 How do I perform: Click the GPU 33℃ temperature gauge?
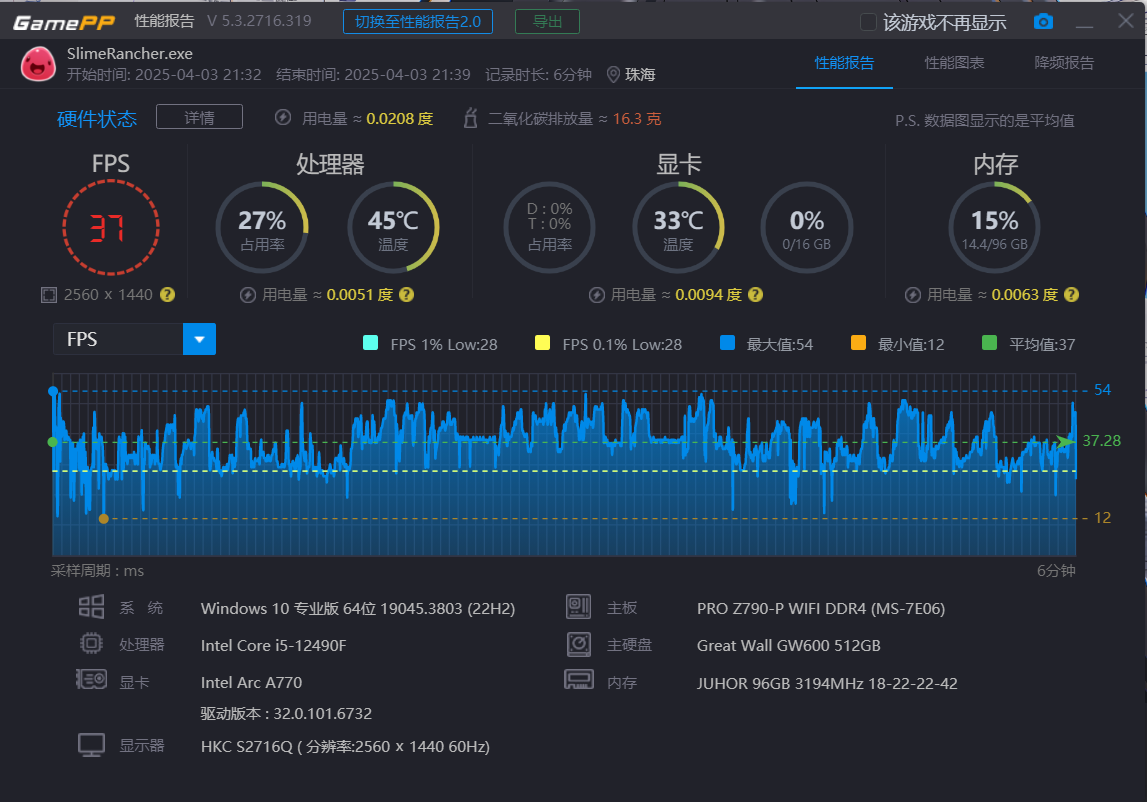point(678,228)
